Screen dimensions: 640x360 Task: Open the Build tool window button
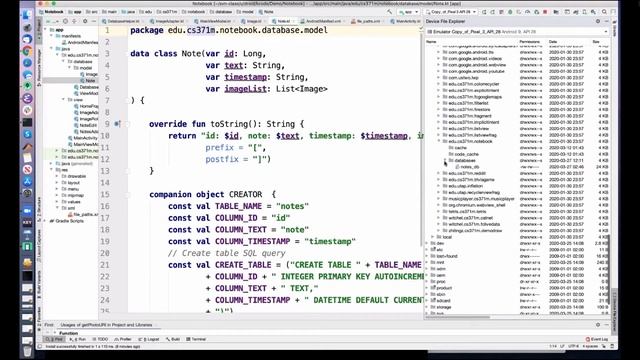[x=173, y=339]
